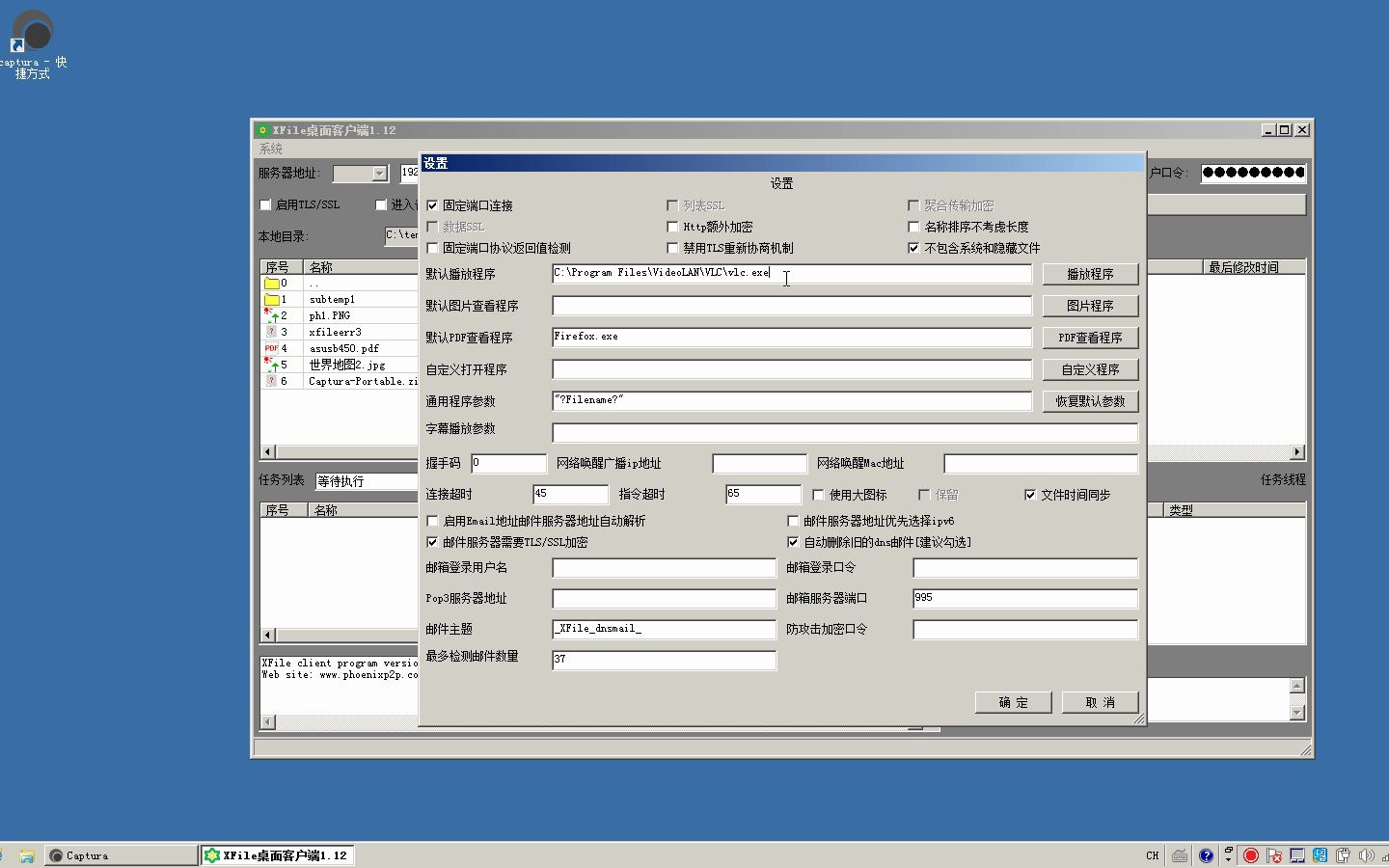
Task: Enable 名称排序不考虑长度 checkbox
Action: pos(913,227)
